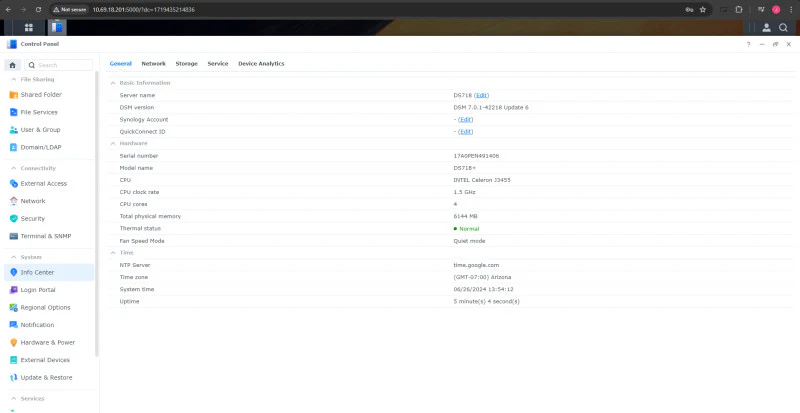Viewport: 800px width, 413px height.
Task: Open Terminal & SNMP settings
Action: pos(40,236)
